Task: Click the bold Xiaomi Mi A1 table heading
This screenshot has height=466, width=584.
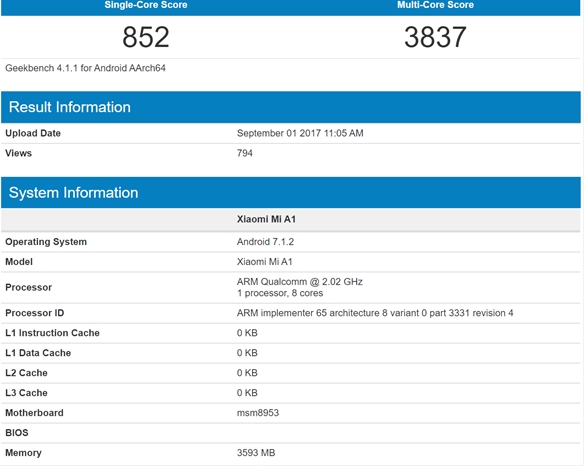Action: tap(266, 219)
